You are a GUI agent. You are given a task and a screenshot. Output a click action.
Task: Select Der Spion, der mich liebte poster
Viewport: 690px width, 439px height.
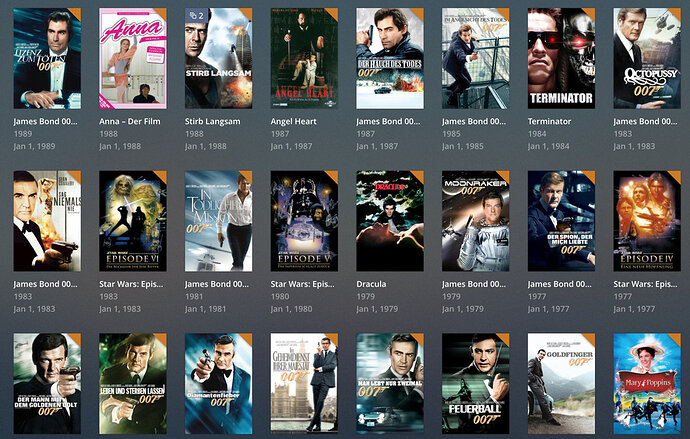pyautogui.click(x=562, y=221)
